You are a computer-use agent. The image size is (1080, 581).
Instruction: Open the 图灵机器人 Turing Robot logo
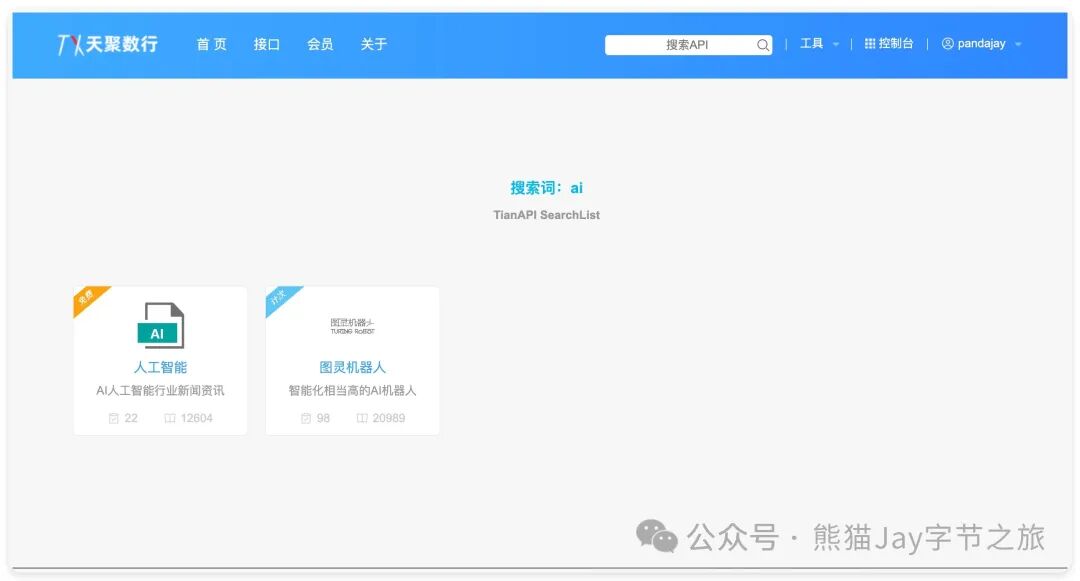point(352,326)
